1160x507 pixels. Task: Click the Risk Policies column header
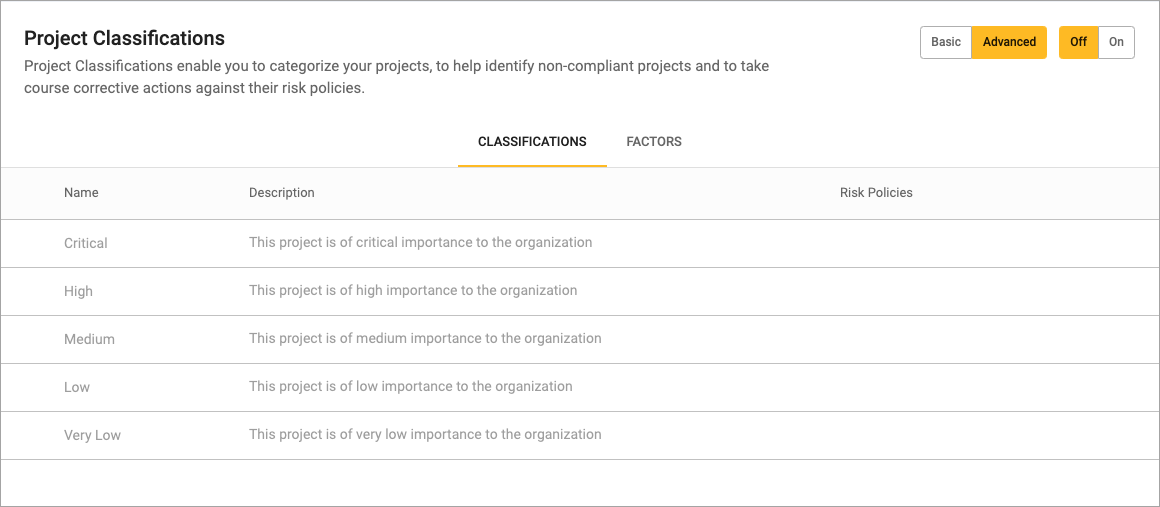(x=876, y=193)
